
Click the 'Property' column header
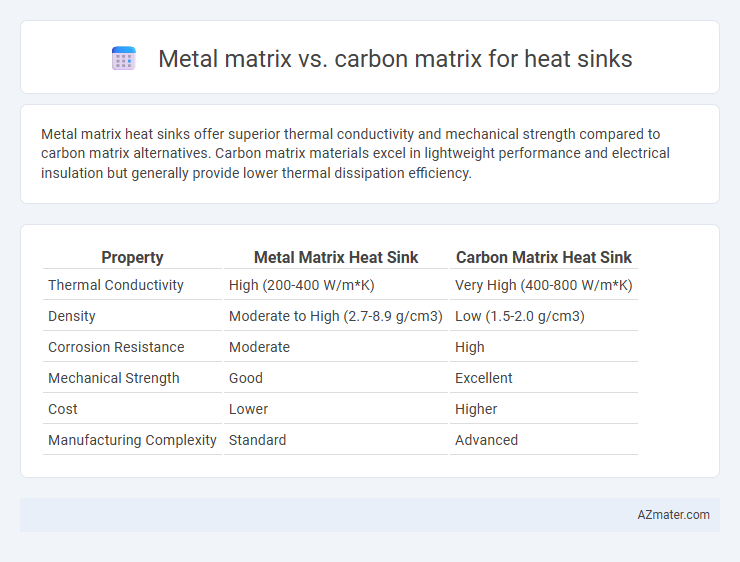(x=132, y=257)
